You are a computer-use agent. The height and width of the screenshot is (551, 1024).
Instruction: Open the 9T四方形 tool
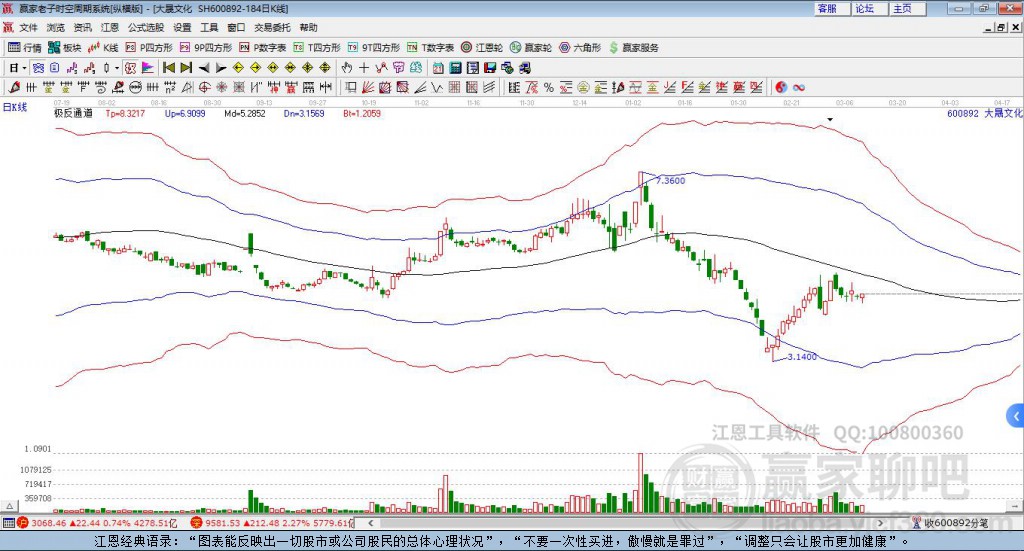(x=374, y=48)
